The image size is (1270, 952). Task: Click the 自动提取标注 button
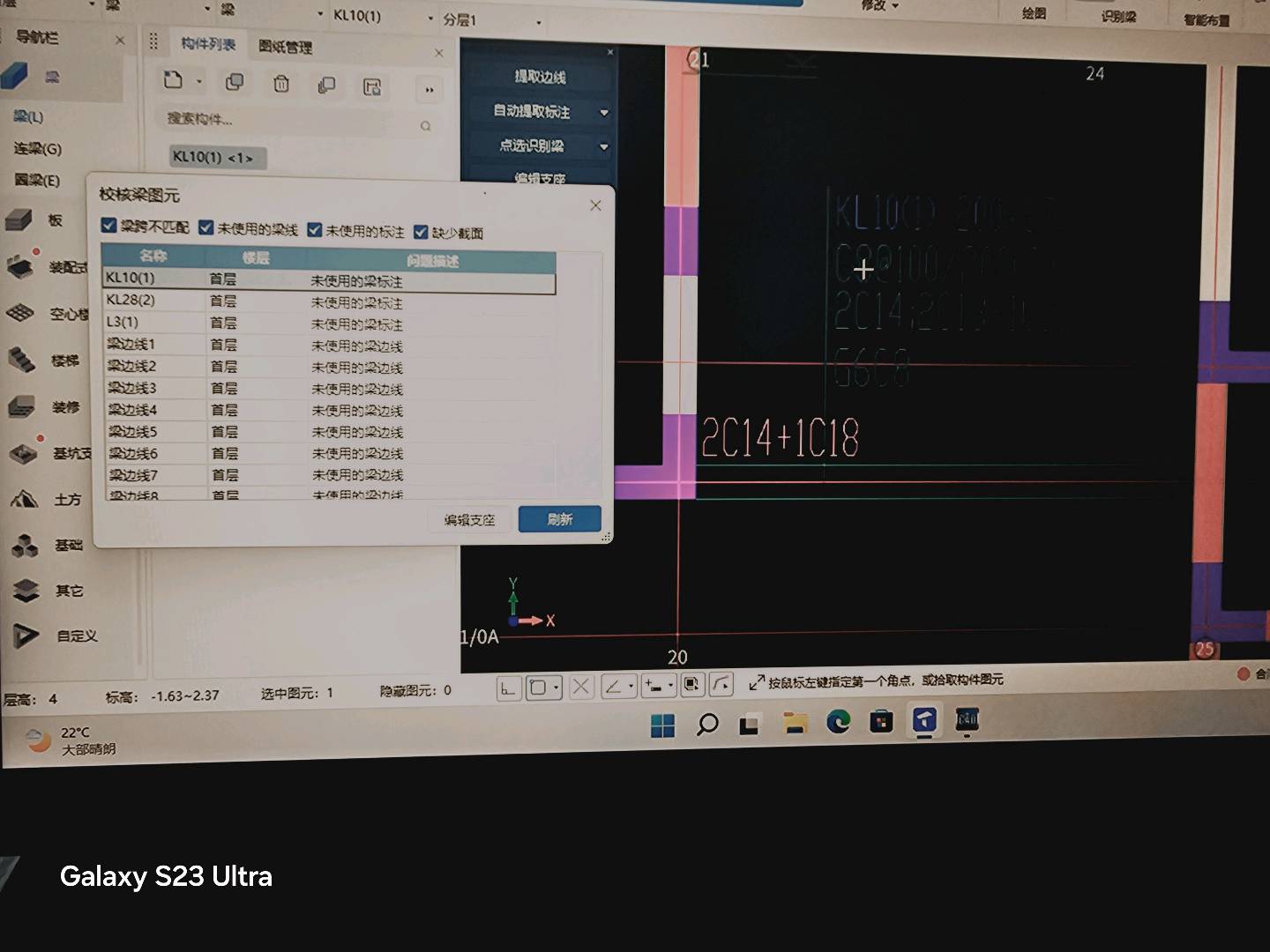(x=532, y=111)
